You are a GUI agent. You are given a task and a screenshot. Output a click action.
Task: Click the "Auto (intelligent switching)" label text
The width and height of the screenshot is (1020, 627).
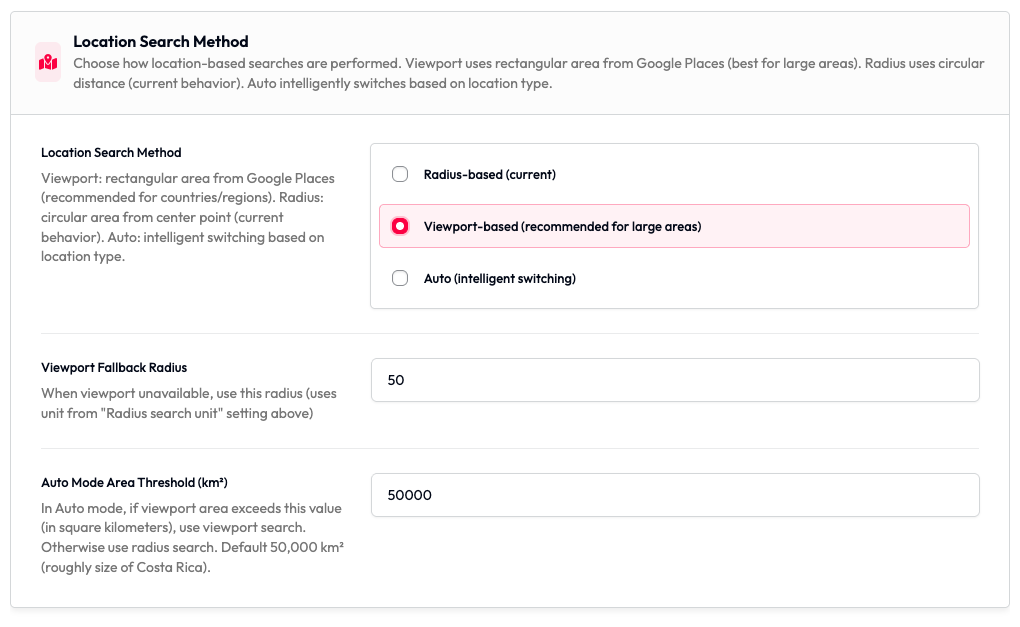tap(499, 278)
